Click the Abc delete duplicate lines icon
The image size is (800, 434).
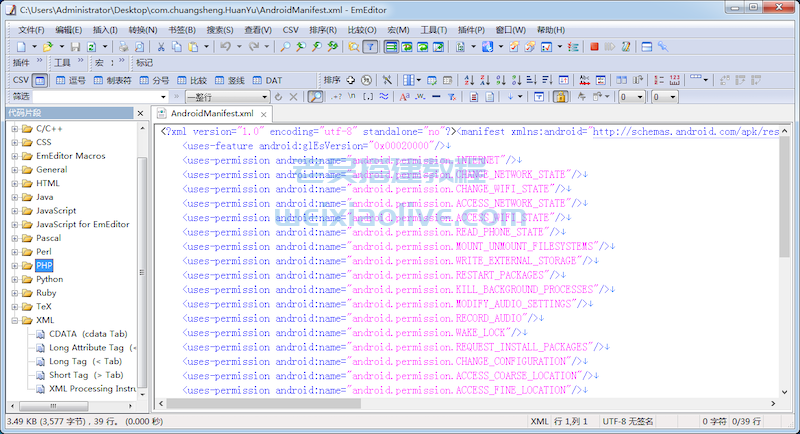(585, 80)
